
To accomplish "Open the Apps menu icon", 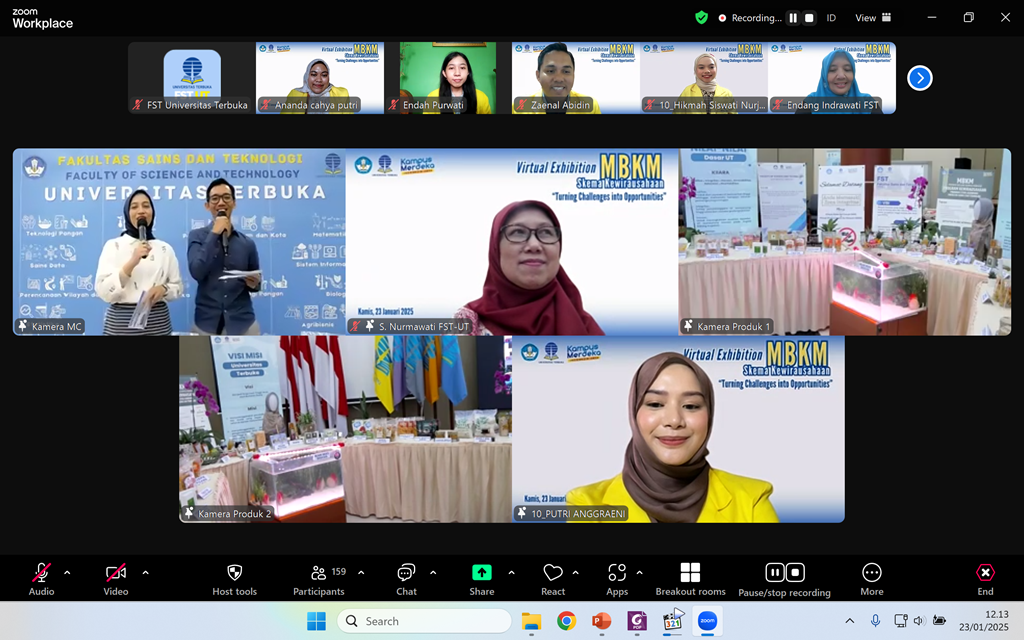I will pyautogui.click(x=617, y=573).
